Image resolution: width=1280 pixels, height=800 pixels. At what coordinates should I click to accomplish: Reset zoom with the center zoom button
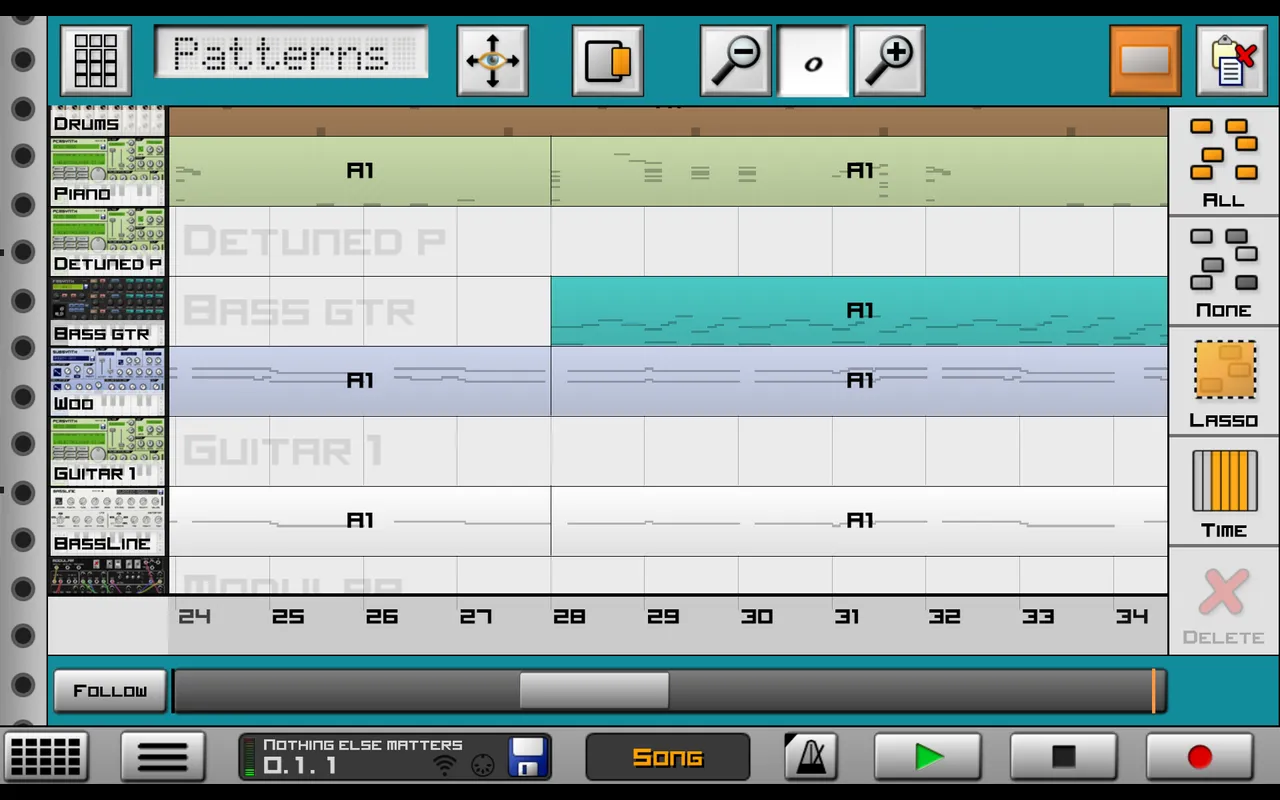pos(813,61)
